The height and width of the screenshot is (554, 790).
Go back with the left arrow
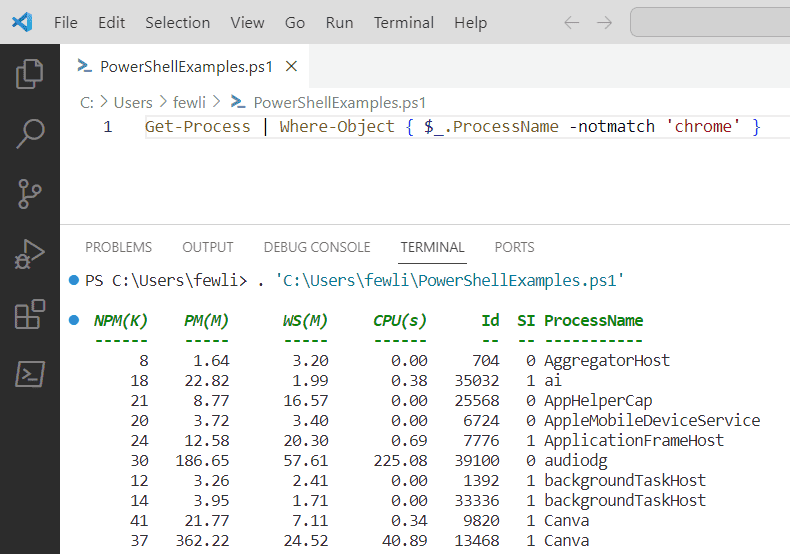(571, 23)
